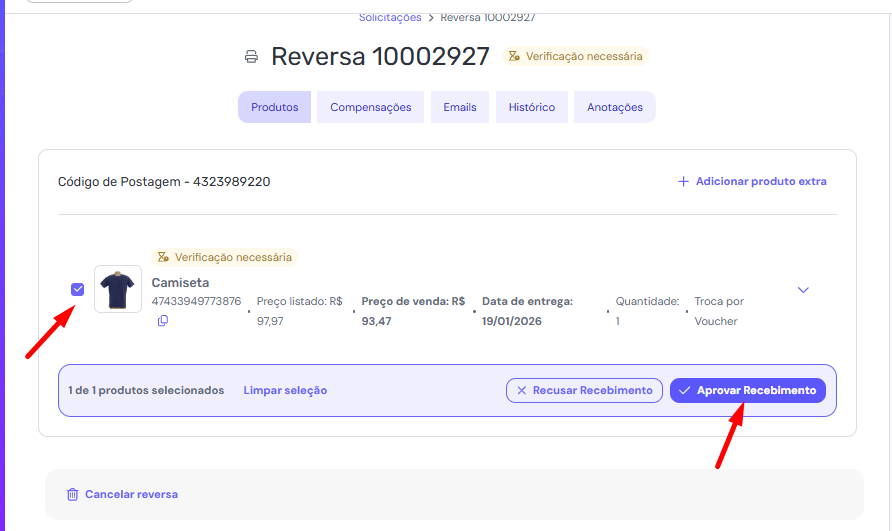Click the header Verificação necessária status badge
This screenshot has height=531, width=892.
575,57
